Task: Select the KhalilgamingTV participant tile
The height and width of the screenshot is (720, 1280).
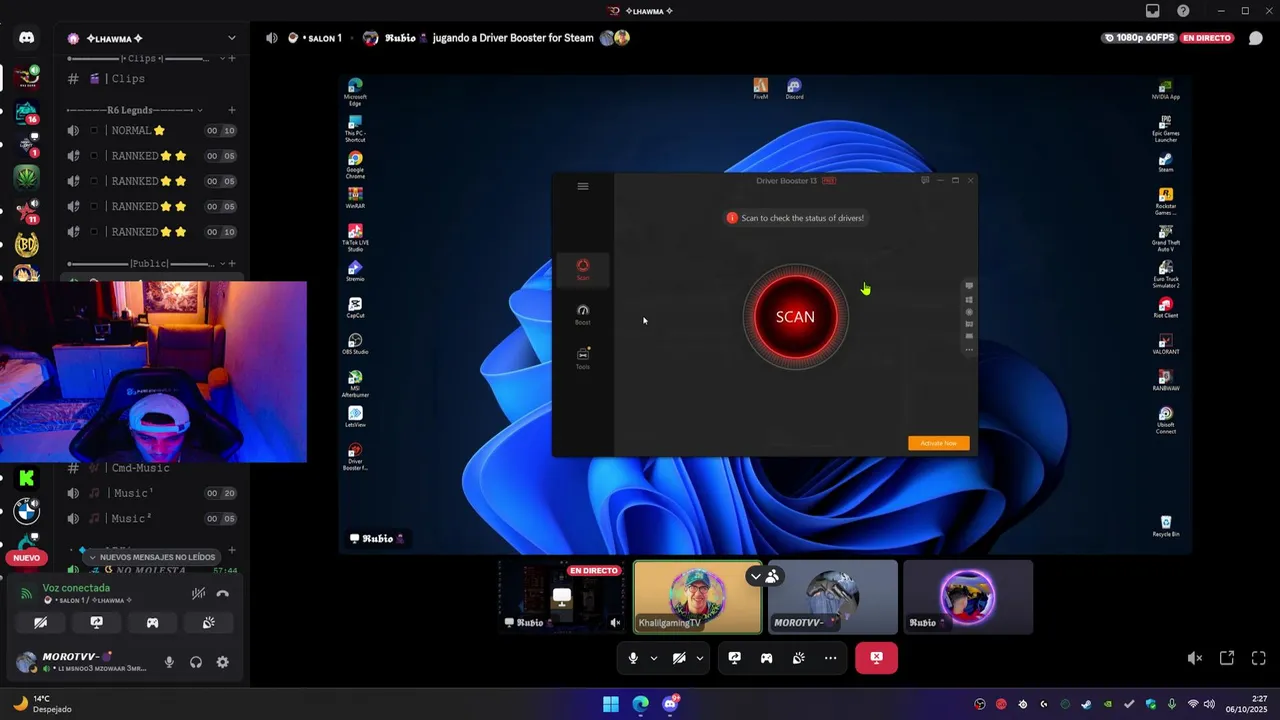Action: pyautogui.click(x=697, y=597)
